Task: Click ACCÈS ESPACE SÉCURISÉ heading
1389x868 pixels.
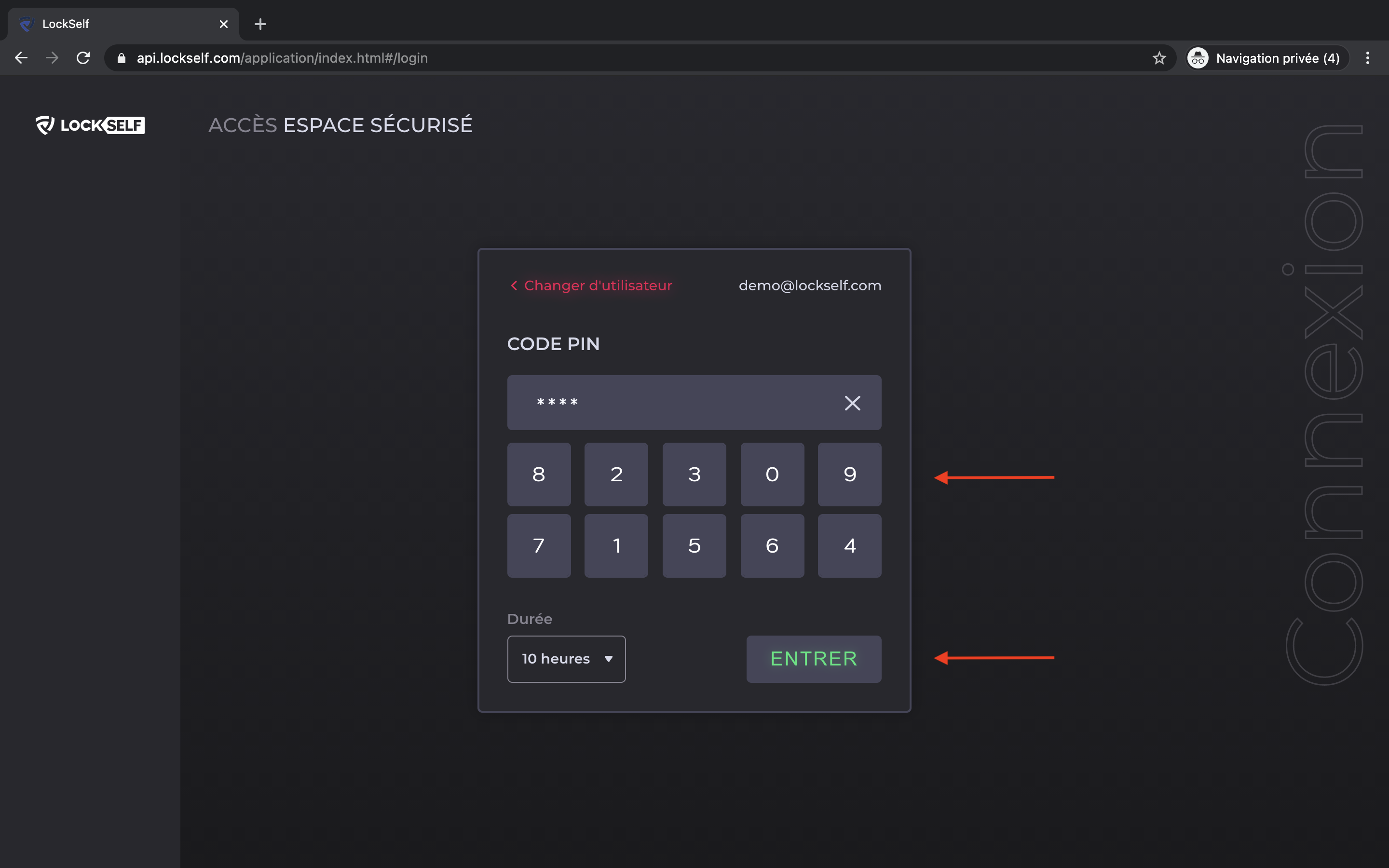Action: [x=340, y=124]
